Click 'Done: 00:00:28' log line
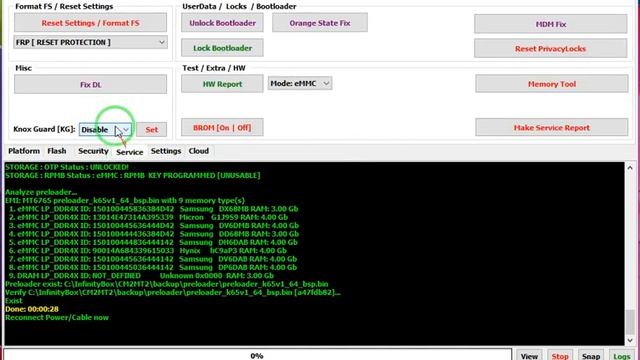Image resolution: width=640 pixels, height=360 pixels. click(32, 309)
